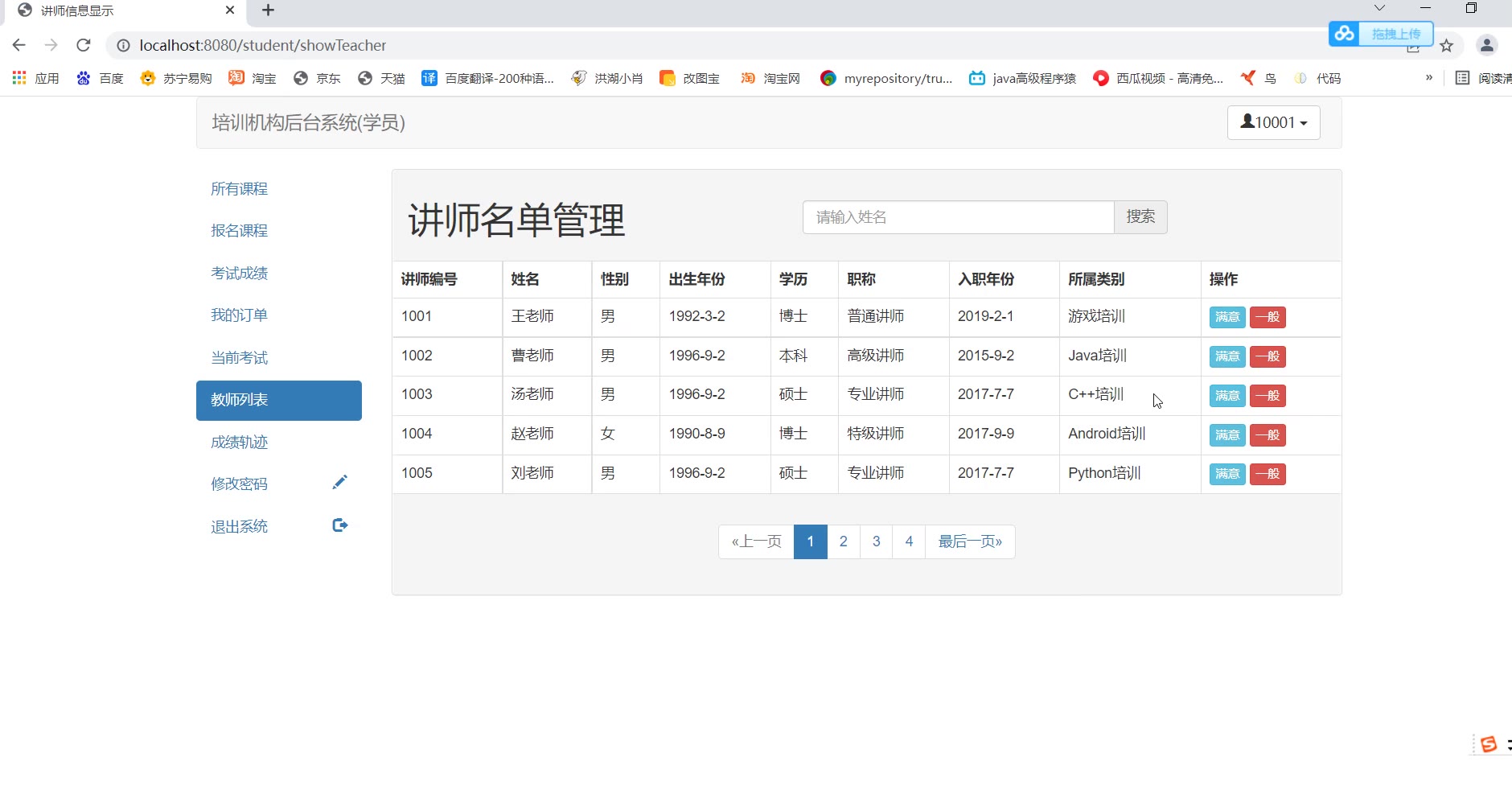
Task: Open the 应用 apps grid icon
Action: [19, 78]
